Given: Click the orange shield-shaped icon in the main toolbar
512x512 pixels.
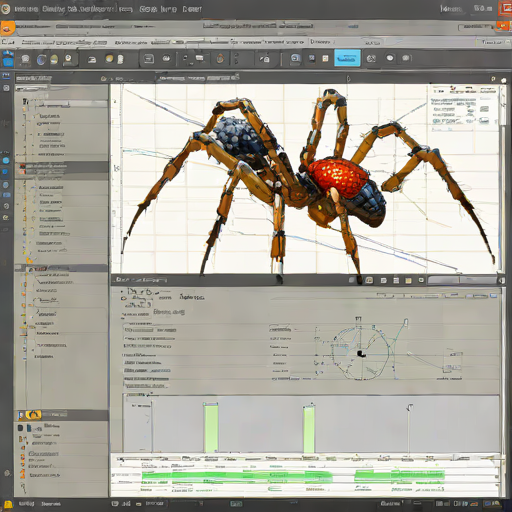Looking at the screenshot, I should [x=220, y=59].
